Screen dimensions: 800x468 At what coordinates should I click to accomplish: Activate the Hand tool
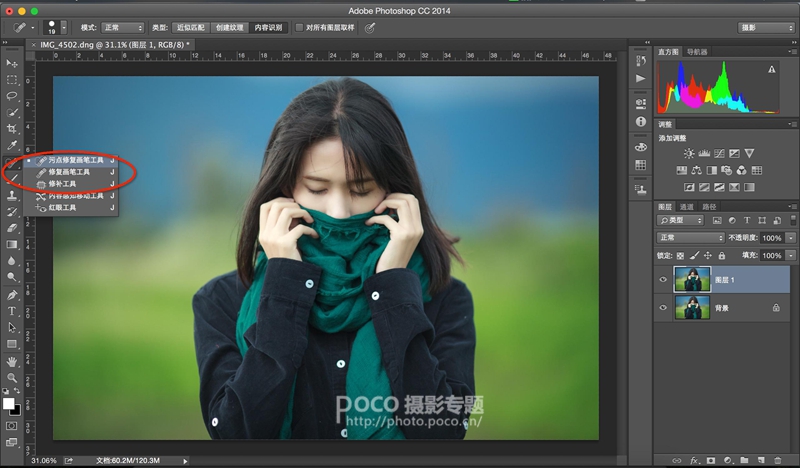pos(12,360)
